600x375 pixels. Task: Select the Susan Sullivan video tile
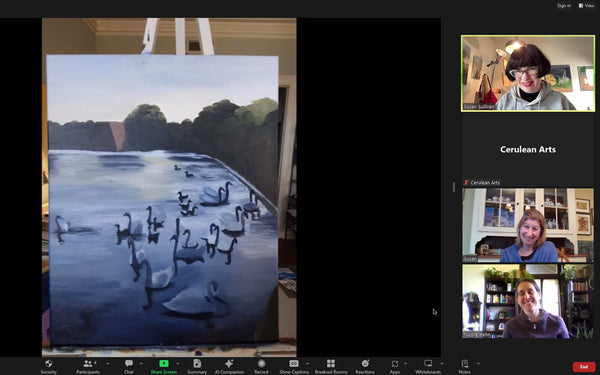click(528, 73)
